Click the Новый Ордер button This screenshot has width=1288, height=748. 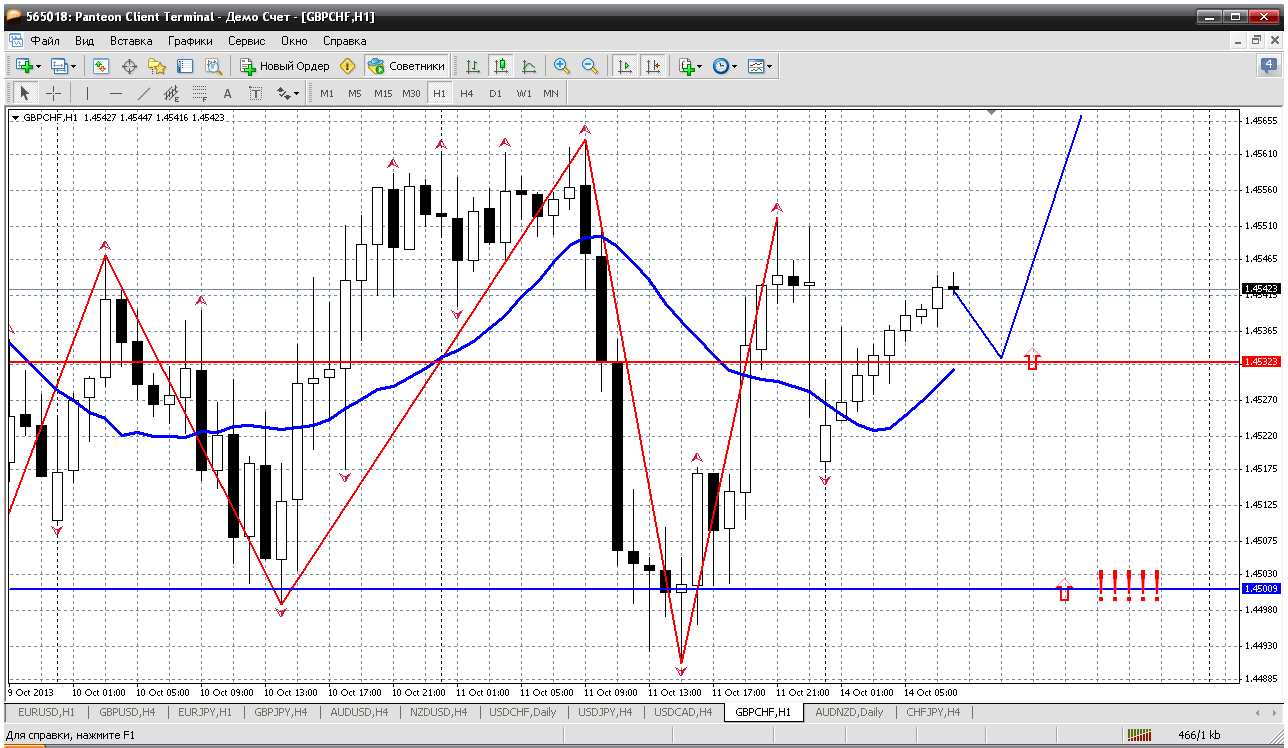pyautogui.click(x=285, y=66)
